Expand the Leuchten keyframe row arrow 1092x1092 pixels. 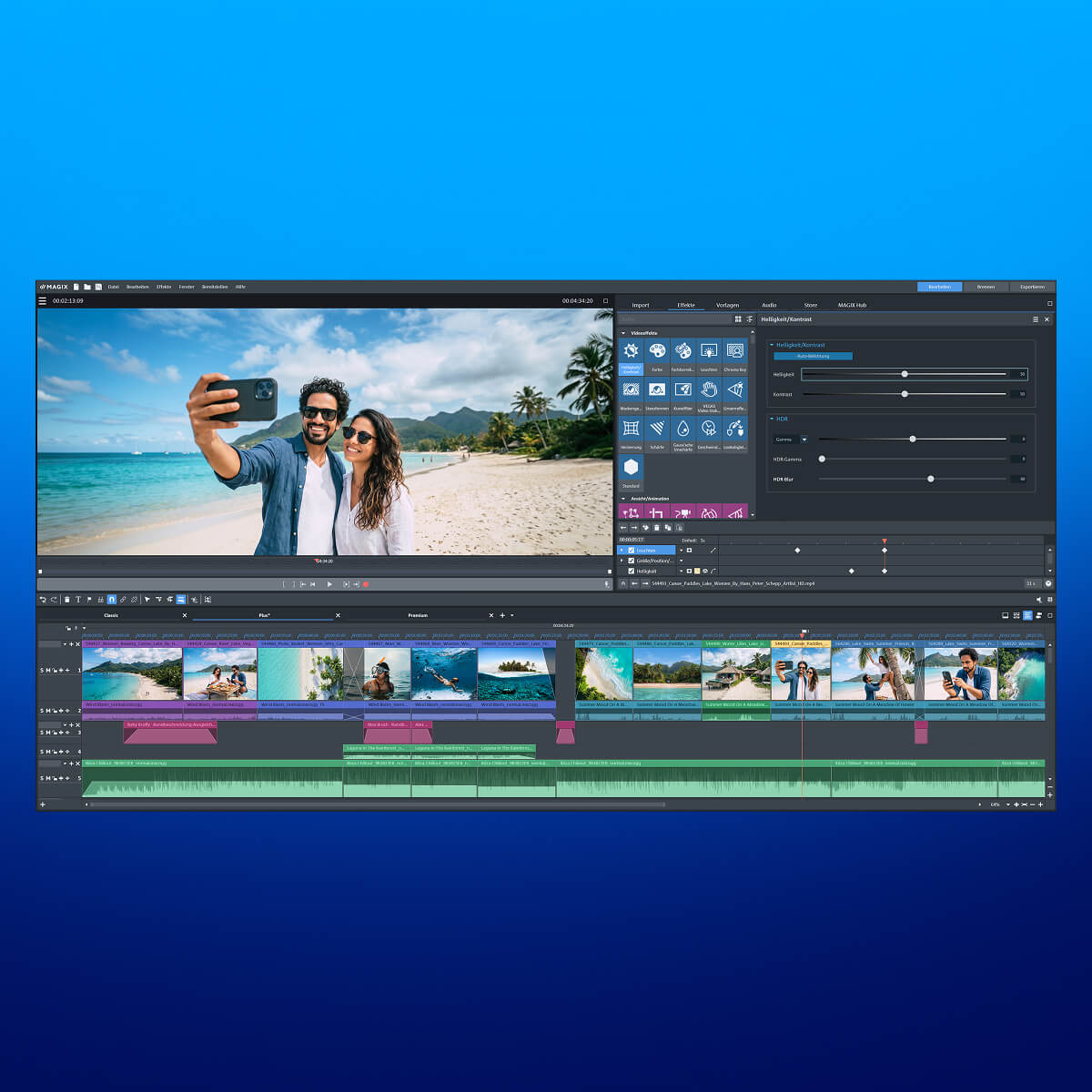[622, 551]
